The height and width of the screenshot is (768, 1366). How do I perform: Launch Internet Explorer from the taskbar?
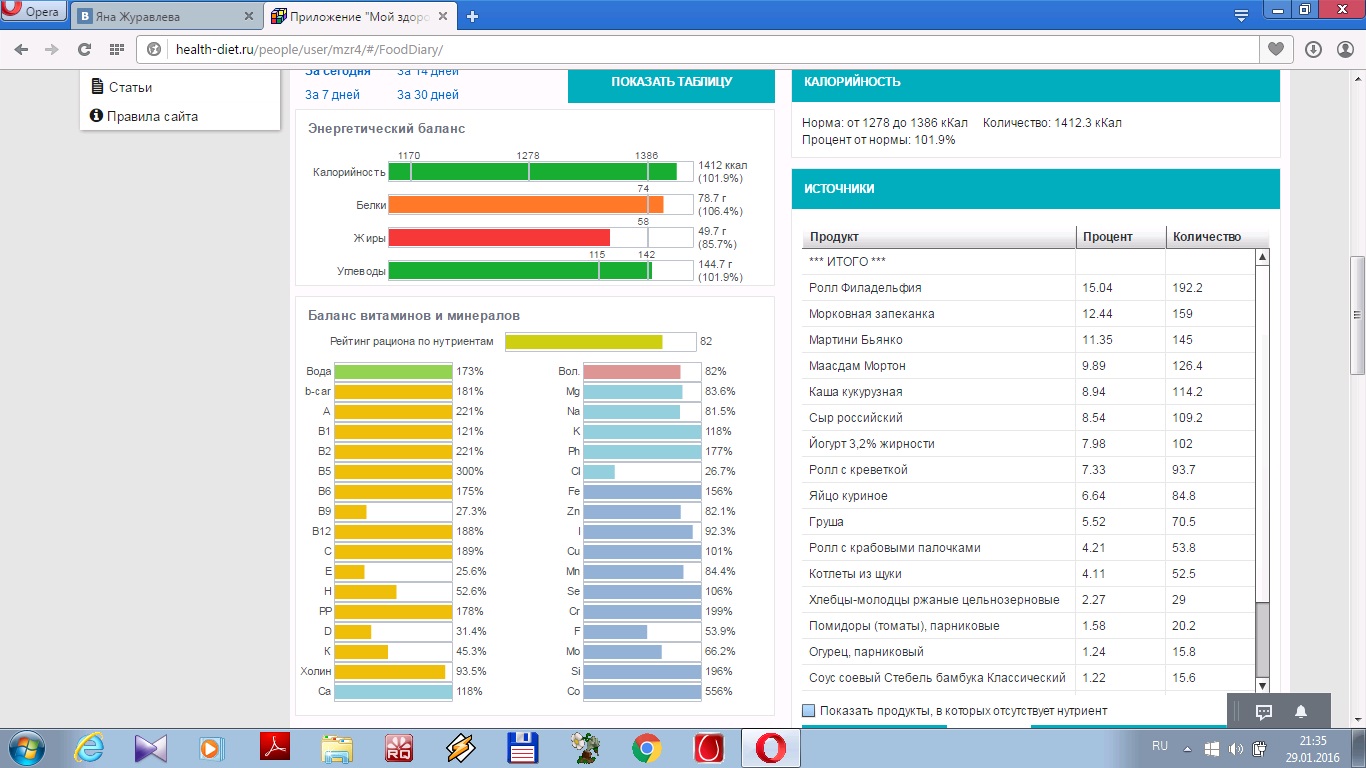coord(90,747)
